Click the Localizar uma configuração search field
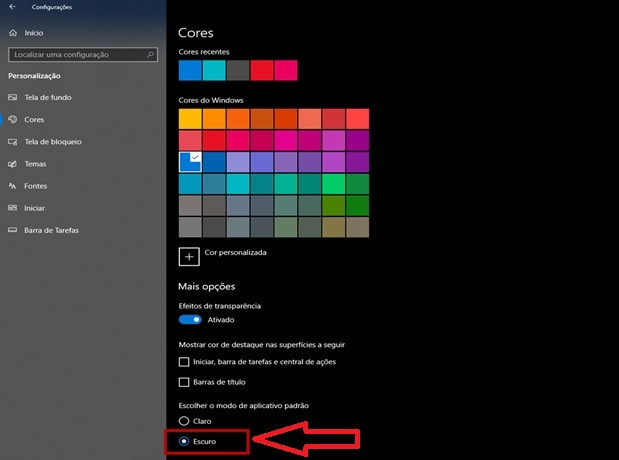 point(83,54)
